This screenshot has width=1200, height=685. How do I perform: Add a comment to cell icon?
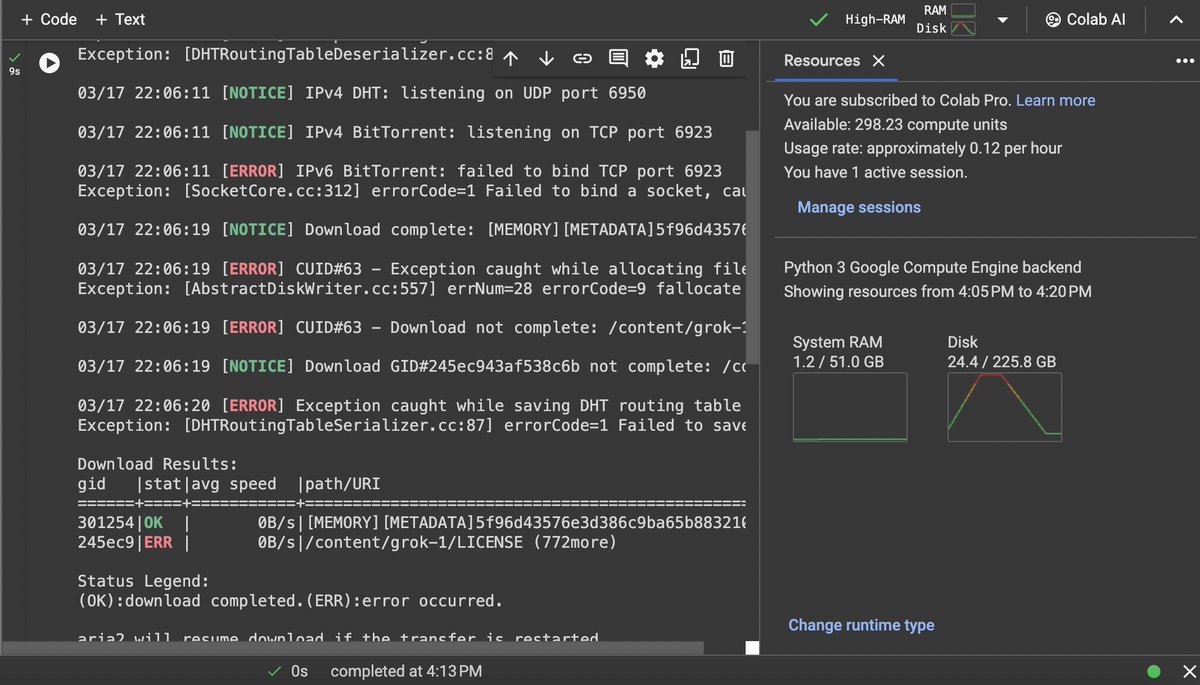click(618, 59)
